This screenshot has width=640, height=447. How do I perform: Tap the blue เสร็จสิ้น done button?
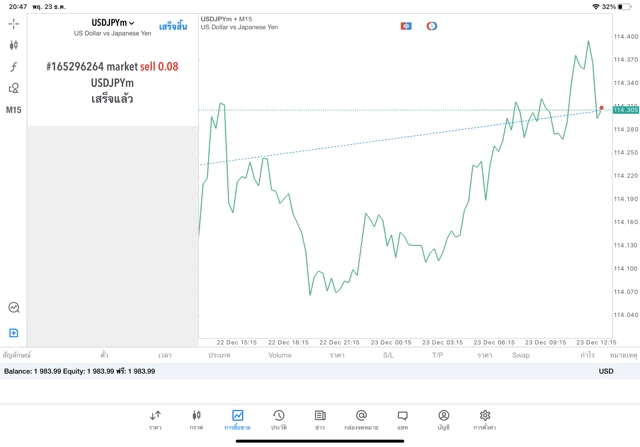click(x=173, y=27)
